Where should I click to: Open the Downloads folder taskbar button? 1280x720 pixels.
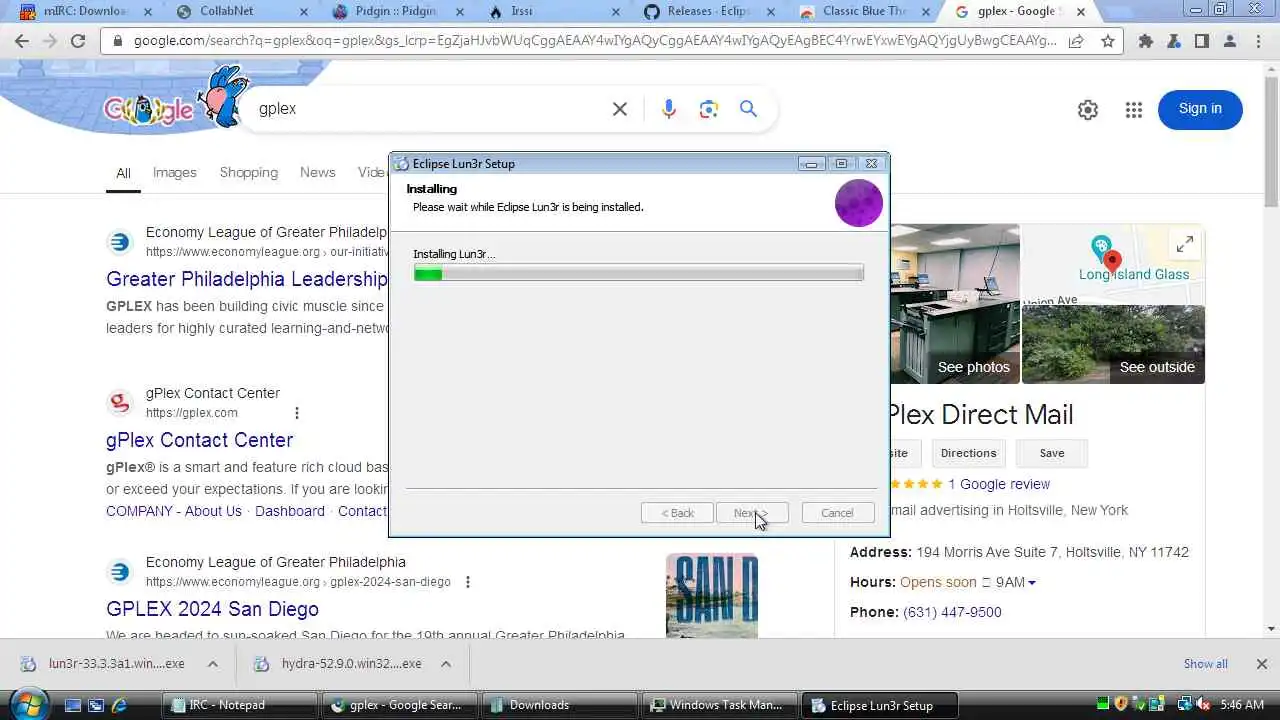pos(559,705)
